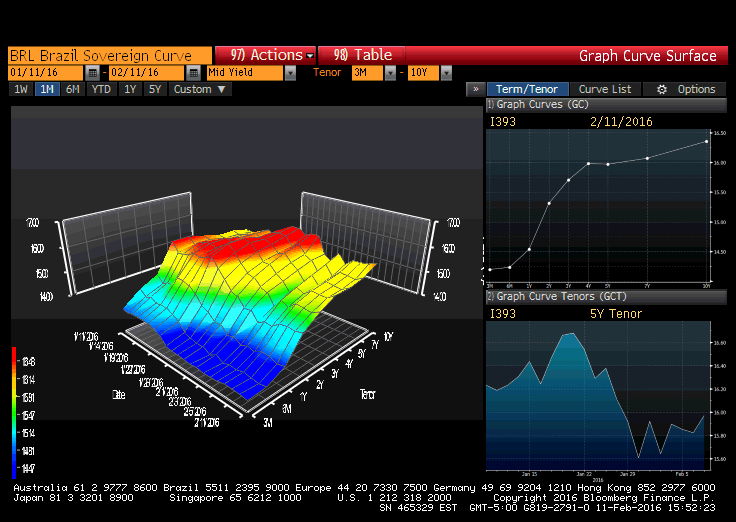The width and height of the screenshot is (736, 522).
Task: Switch to the Curve List tab
Action: tap(605, 89)
